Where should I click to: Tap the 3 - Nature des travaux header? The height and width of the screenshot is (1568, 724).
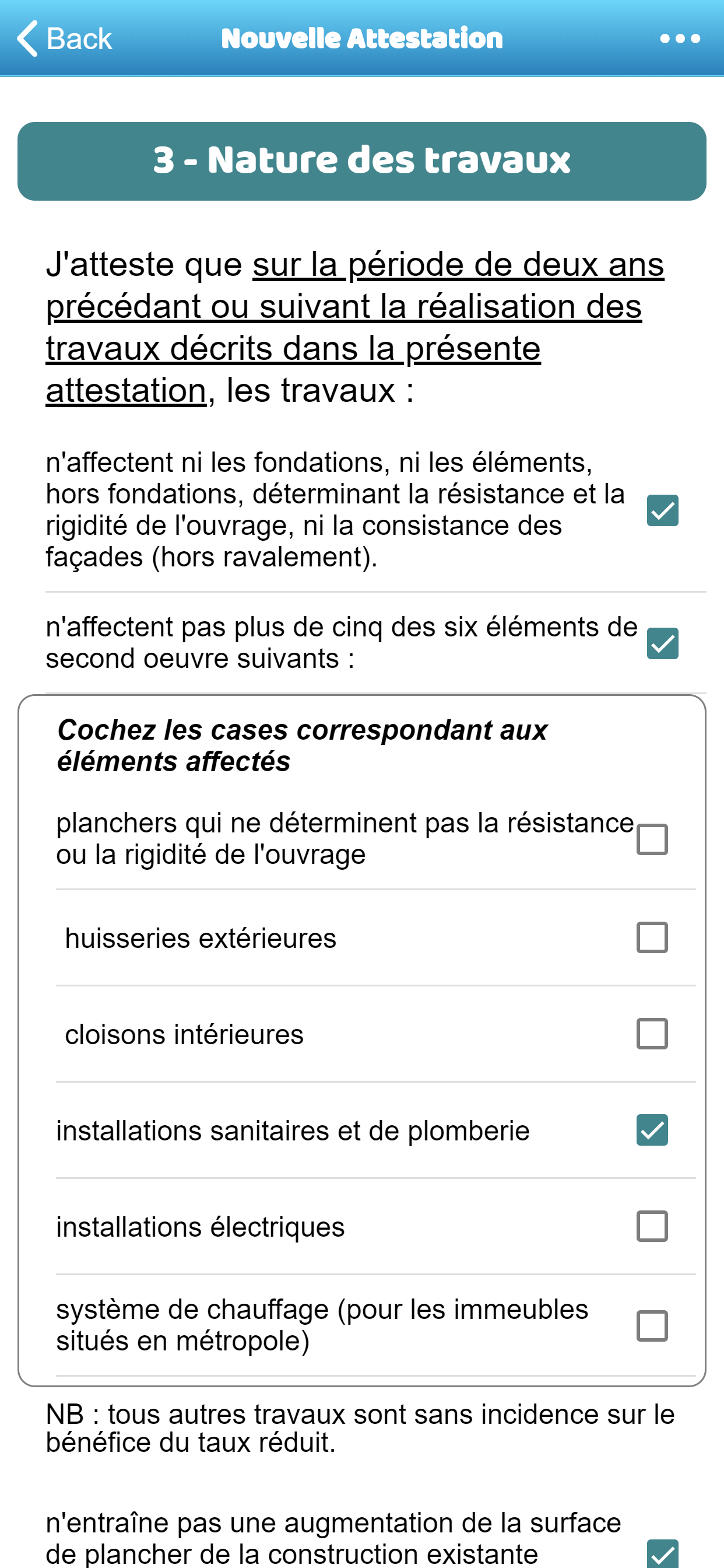(x=362, y=162)
